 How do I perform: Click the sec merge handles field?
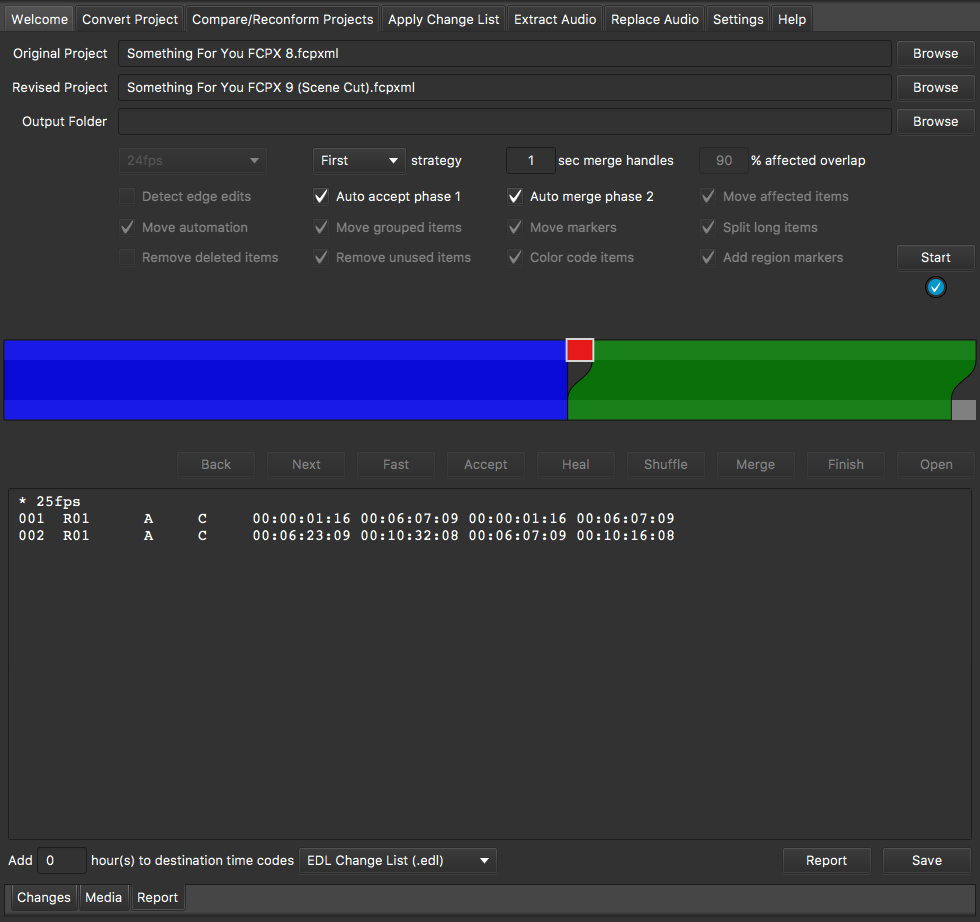click(x=531, y=161)
